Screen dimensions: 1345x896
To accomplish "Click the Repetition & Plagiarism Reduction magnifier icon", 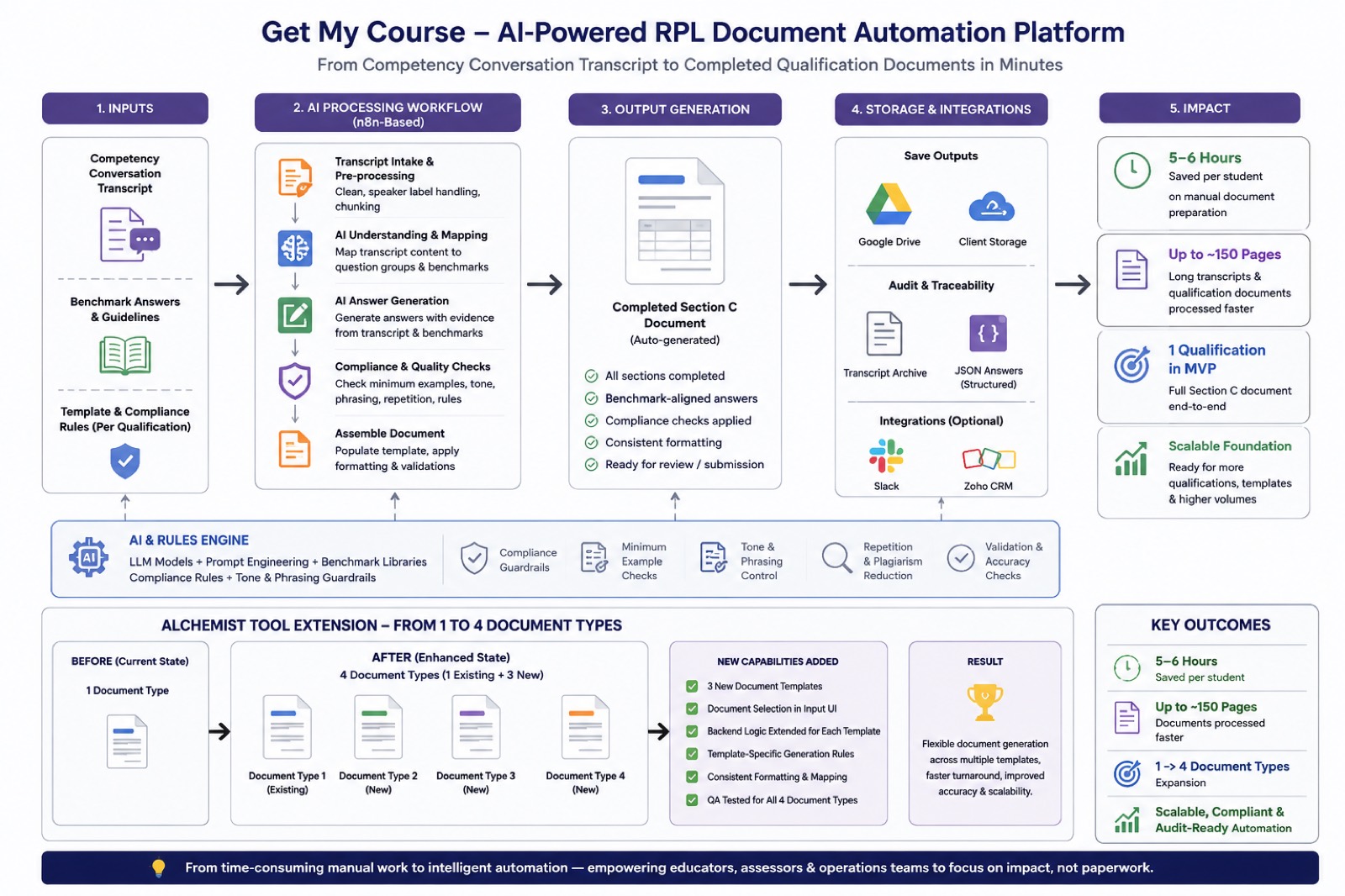I will [836, 558].
